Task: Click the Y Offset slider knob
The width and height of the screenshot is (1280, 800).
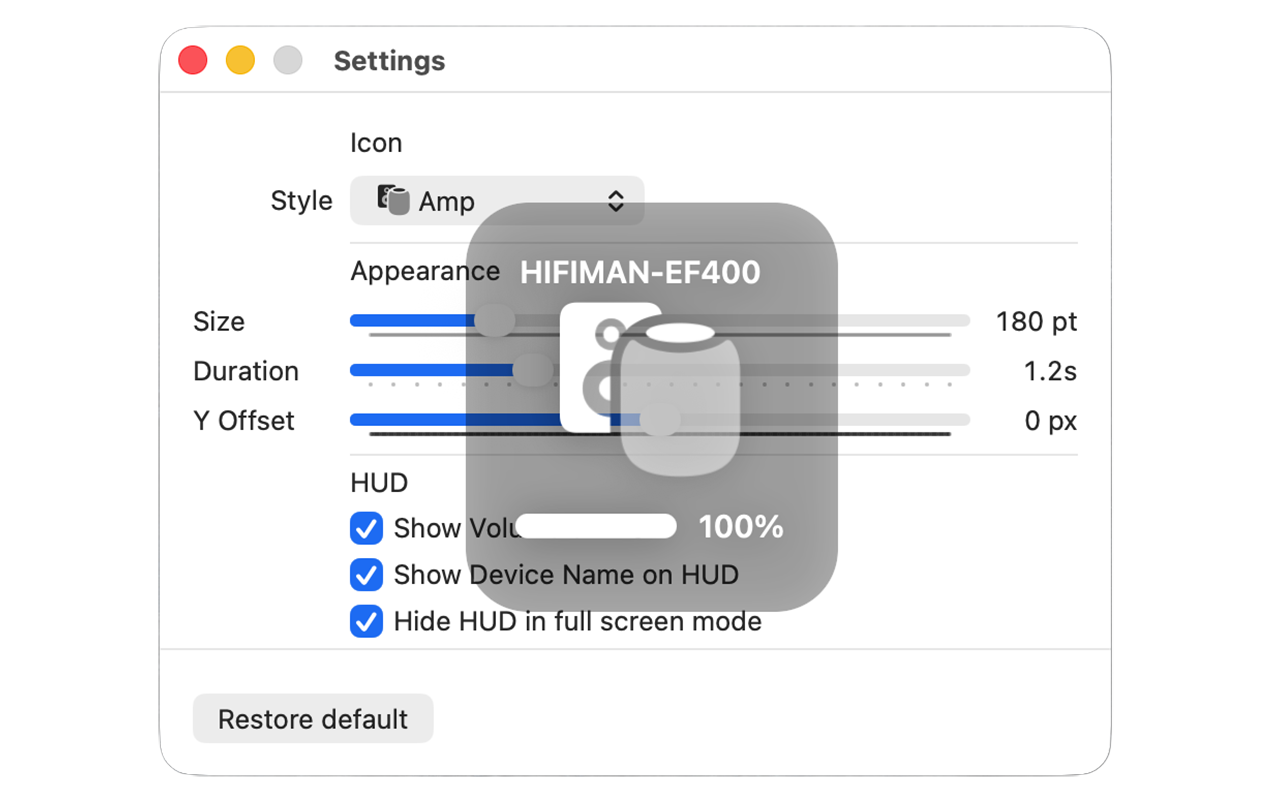Action: 660,420
